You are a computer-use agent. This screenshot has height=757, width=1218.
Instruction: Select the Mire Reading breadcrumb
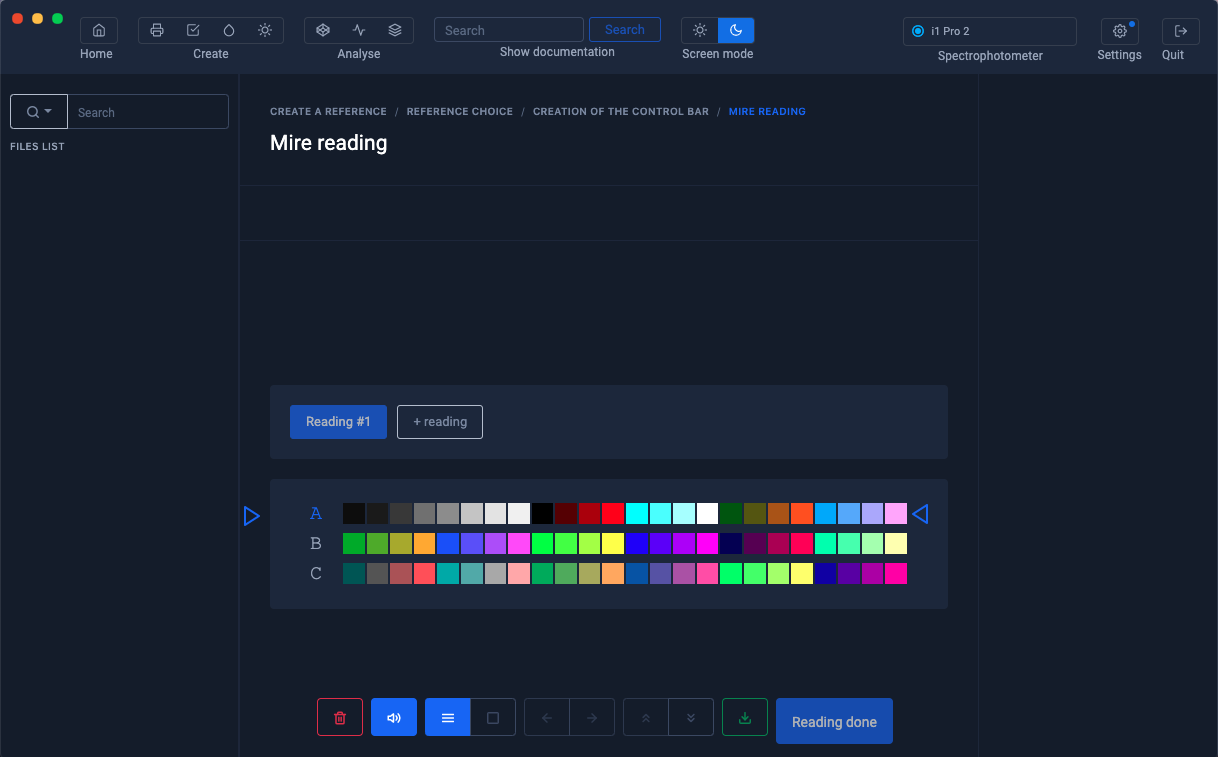pos(767,112)
